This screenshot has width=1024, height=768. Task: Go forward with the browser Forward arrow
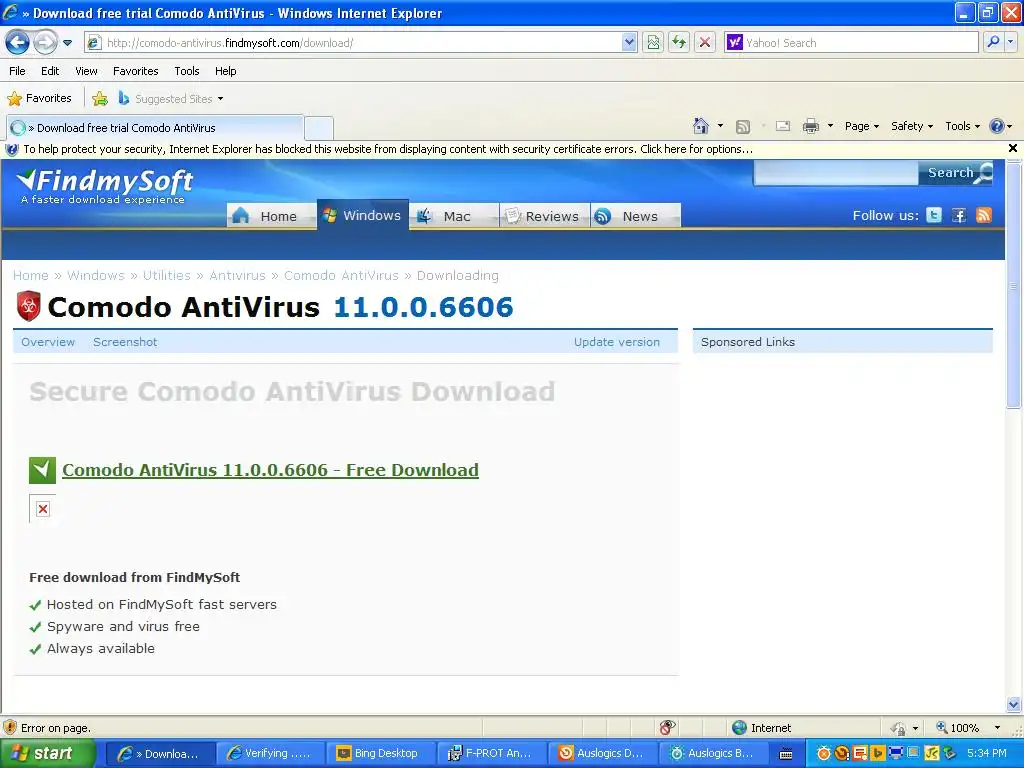point(44,43)
